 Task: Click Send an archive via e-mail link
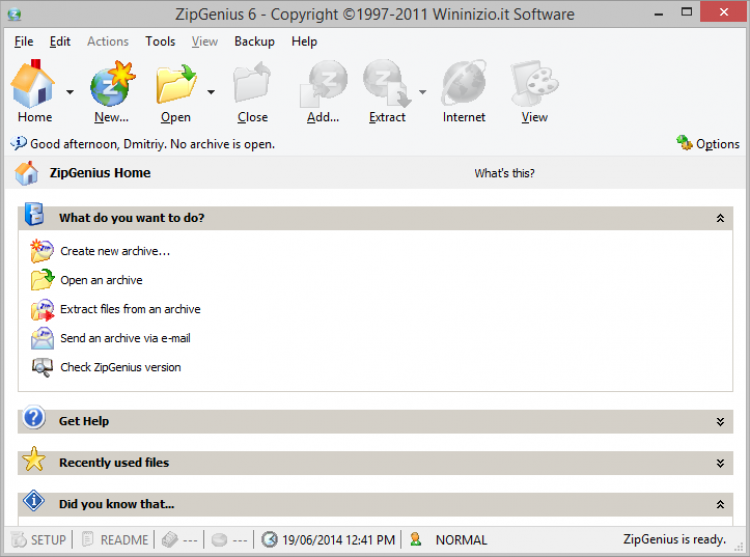(x=125, y=339)
